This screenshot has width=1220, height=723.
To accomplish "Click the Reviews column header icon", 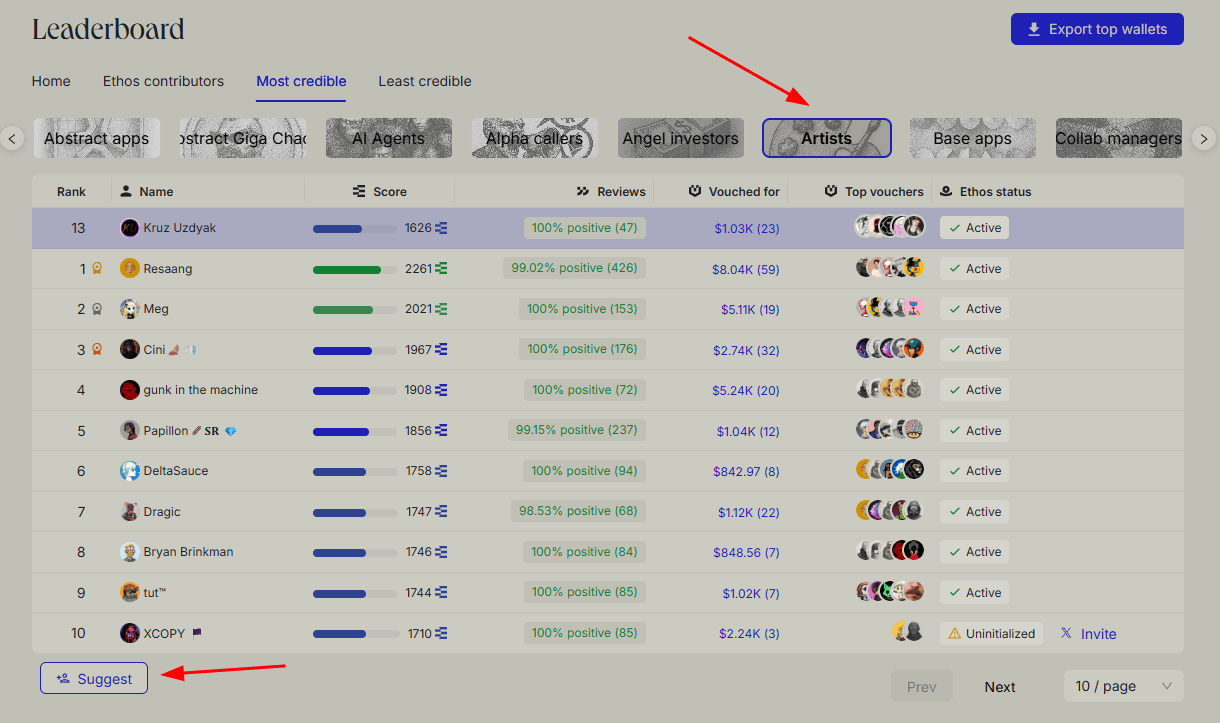I will [x=583, y=191].
